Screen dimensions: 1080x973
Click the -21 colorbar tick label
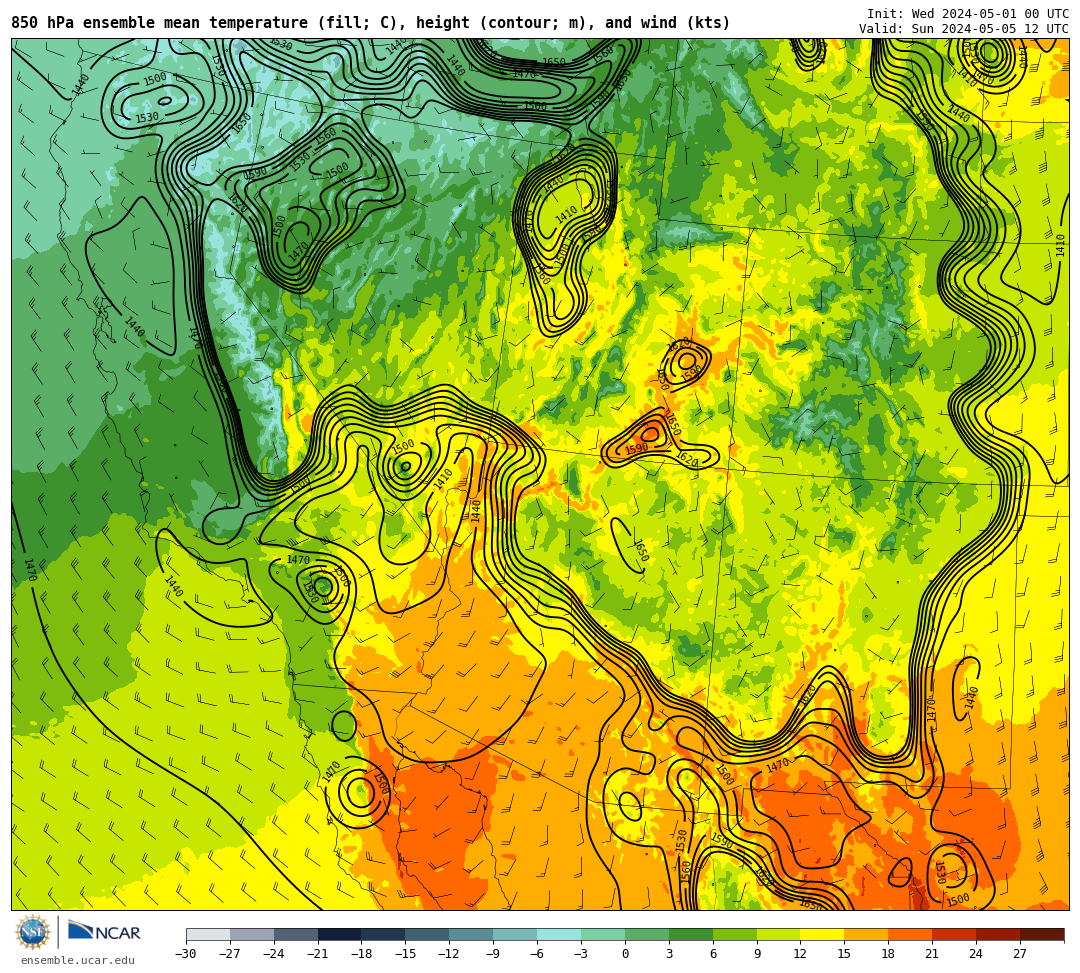point(318,954)
